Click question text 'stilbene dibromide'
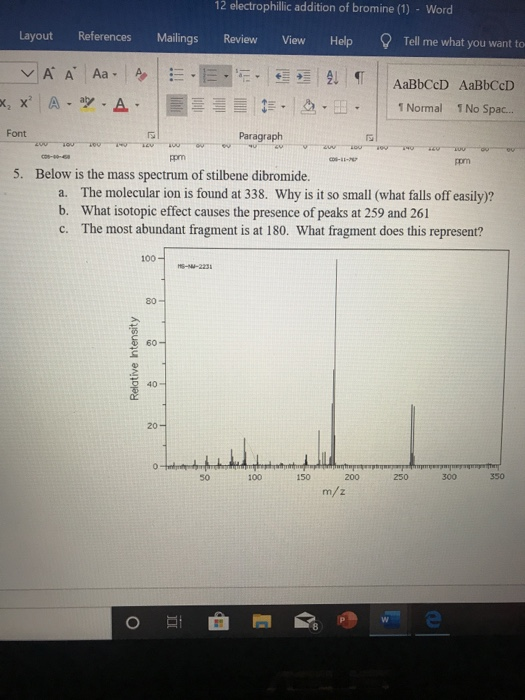This screenshot has height=700, width=525. (257, 175)
